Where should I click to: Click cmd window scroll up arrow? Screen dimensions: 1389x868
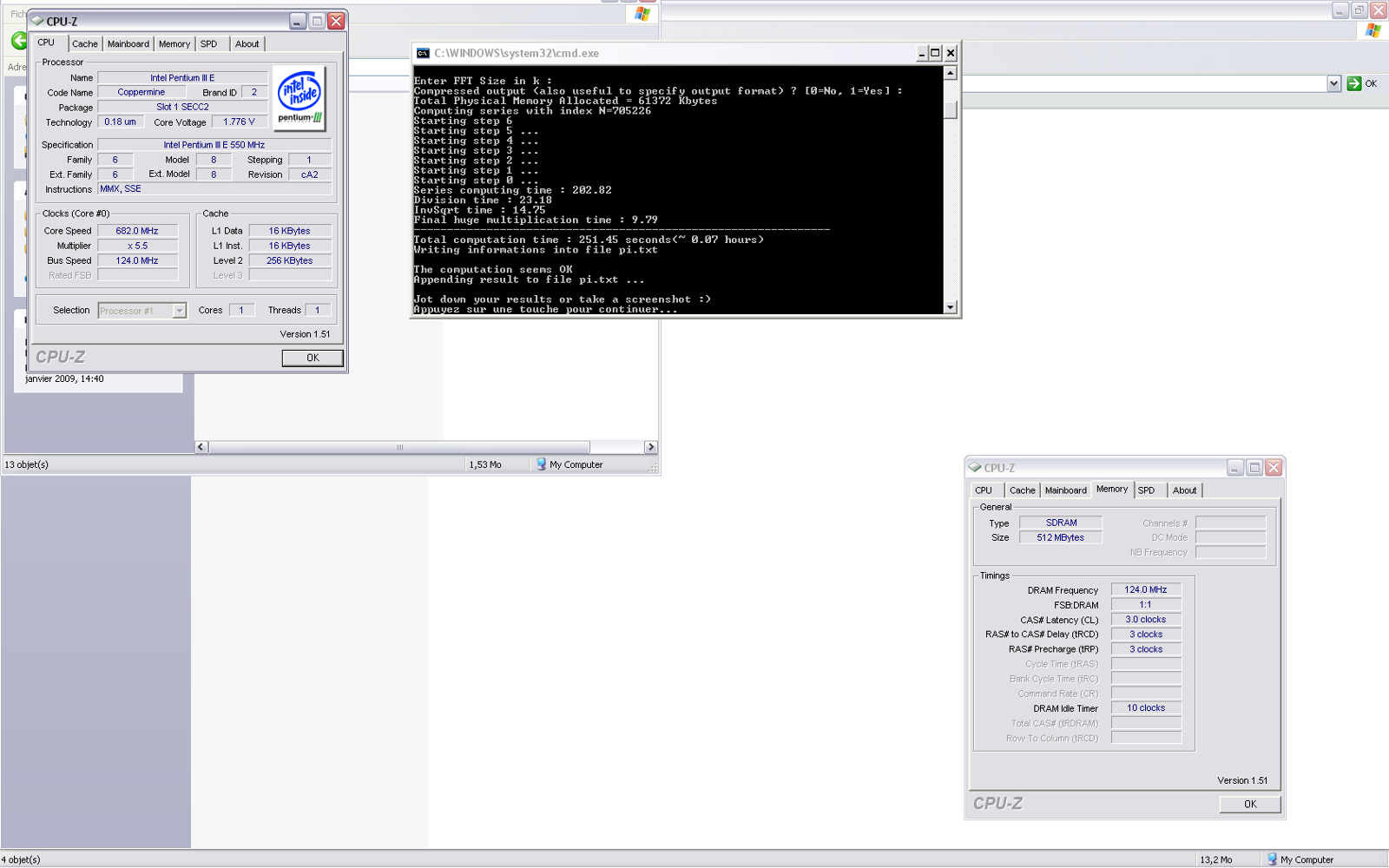point(951,73)
